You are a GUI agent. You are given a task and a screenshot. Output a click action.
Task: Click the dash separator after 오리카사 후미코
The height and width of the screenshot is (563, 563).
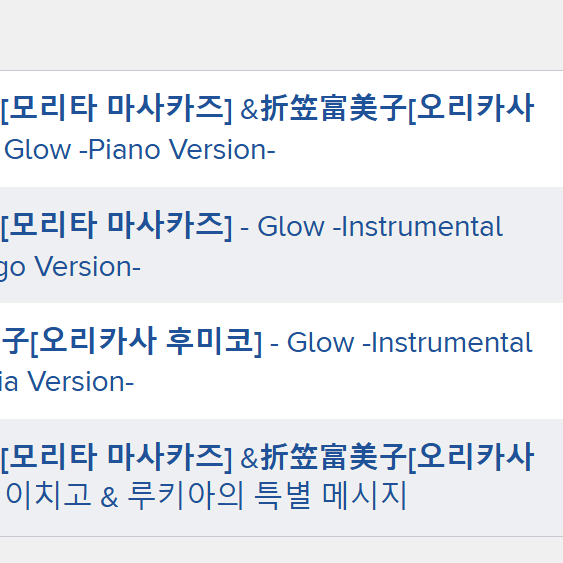point(274,344)
